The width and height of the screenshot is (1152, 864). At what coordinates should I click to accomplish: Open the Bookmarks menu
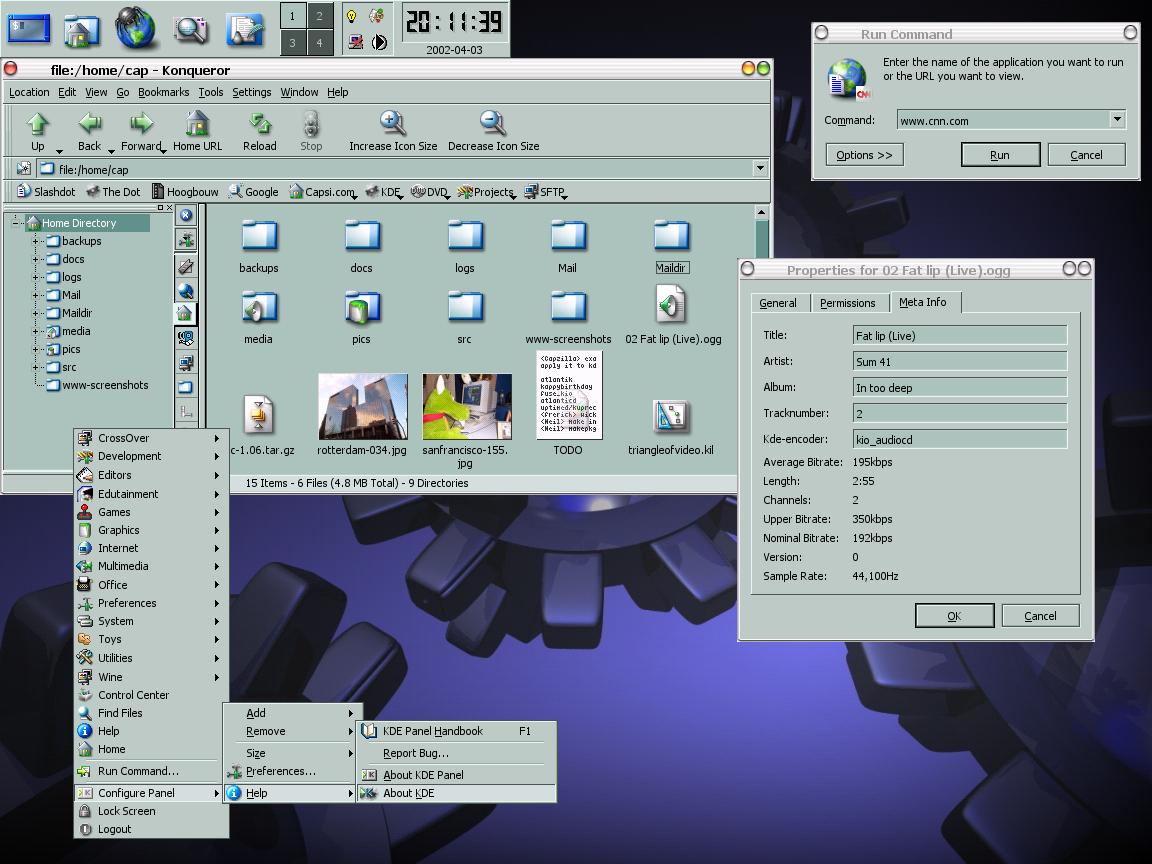[163, 92]
